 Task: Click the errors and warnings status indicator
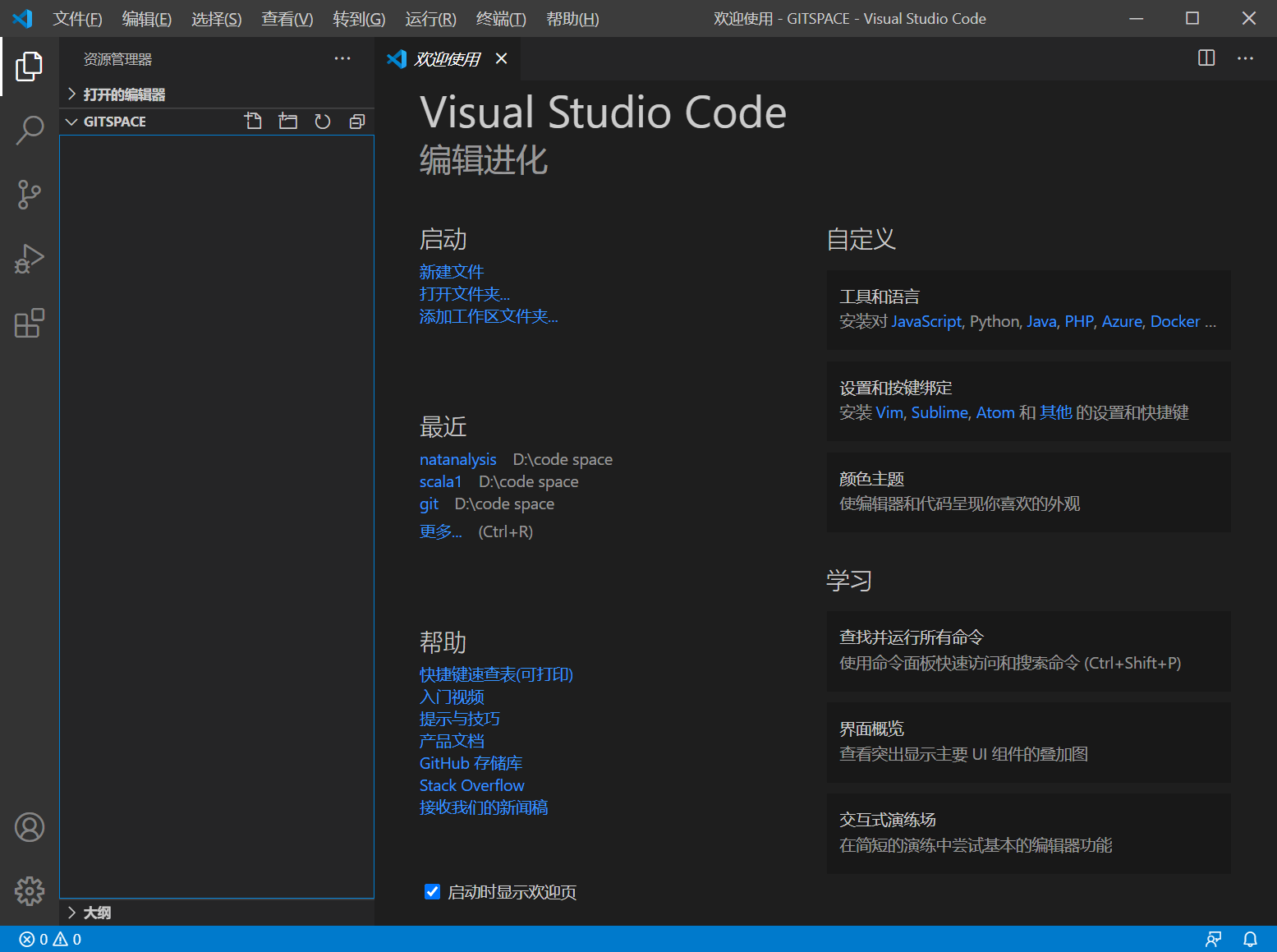click(50, 939)
